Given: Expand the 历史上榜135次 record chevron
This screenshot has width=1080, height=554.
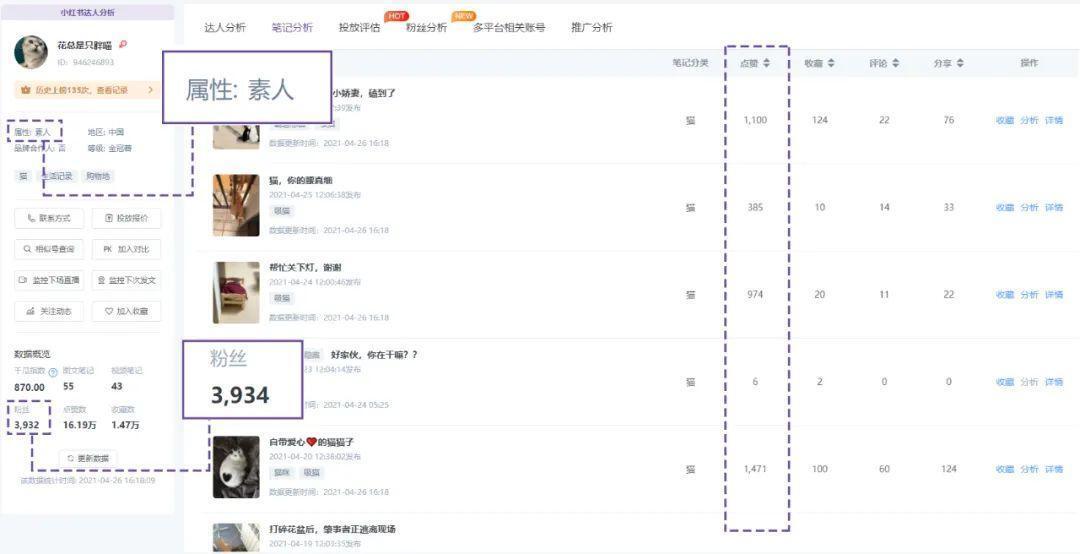Looking at the screenshot, I should point(150,90).
